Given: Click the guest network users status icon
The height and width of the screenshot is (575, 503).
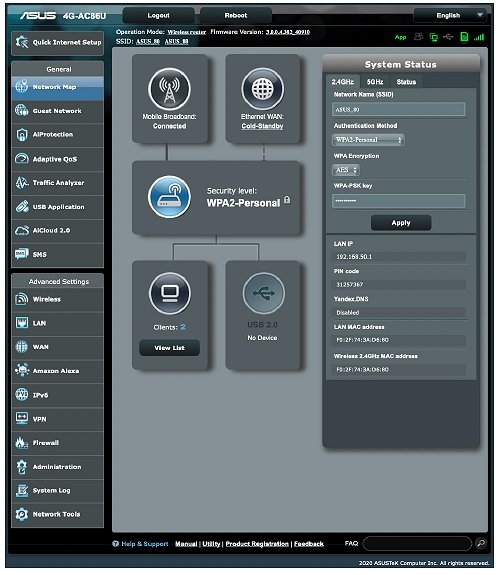Looking at the screenshot, I should coord(418,37).
